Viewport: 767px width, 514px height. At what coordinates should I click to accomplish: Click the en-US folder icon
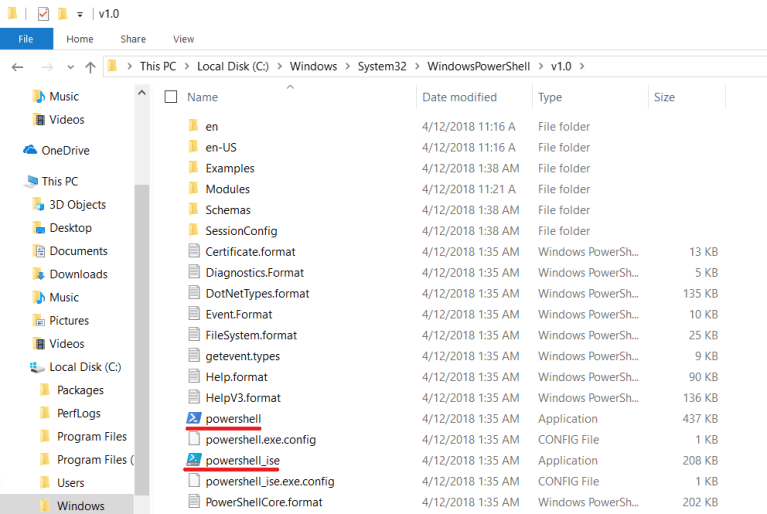point(194,147)
